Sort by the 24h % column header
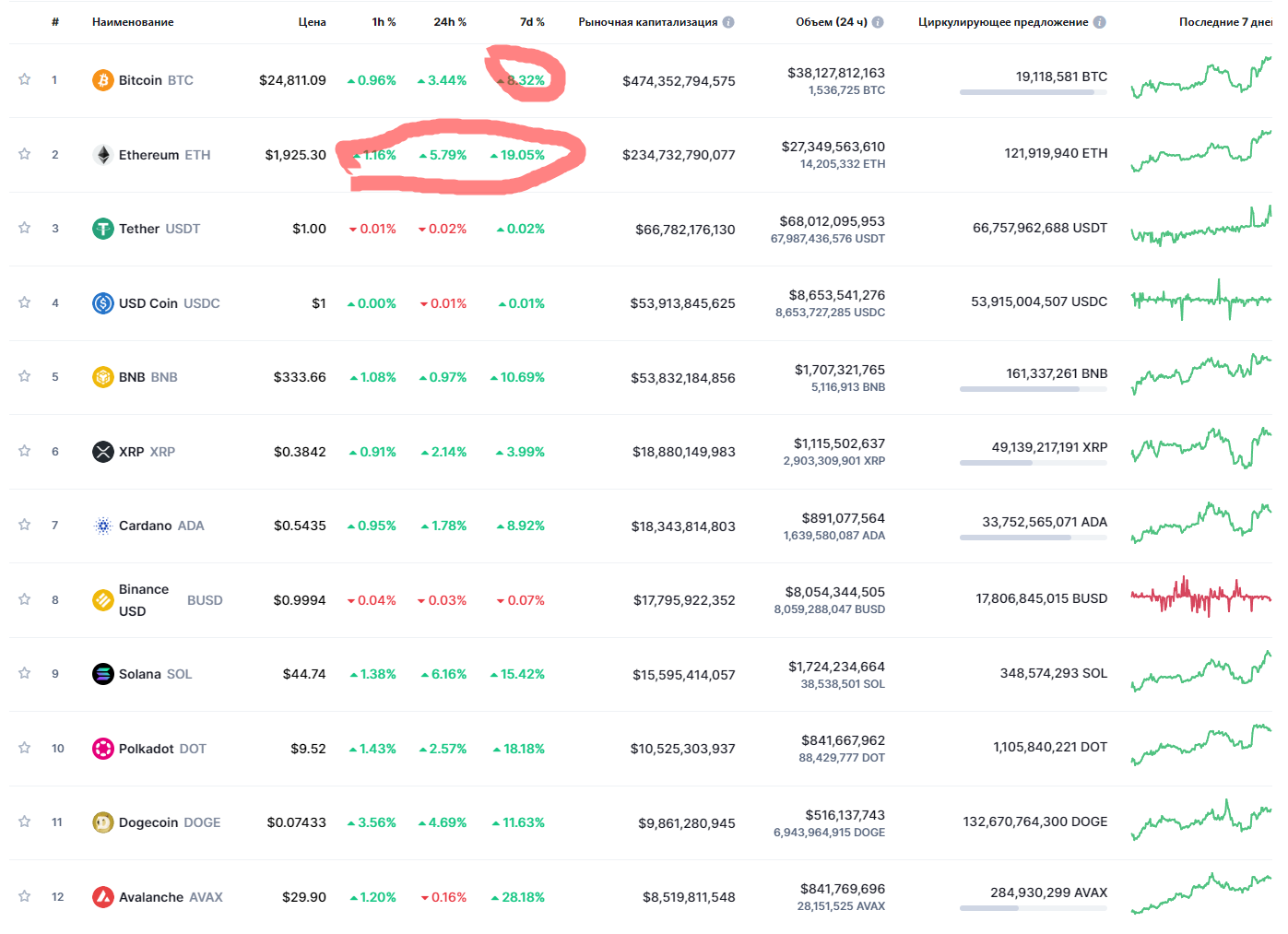 450,22
